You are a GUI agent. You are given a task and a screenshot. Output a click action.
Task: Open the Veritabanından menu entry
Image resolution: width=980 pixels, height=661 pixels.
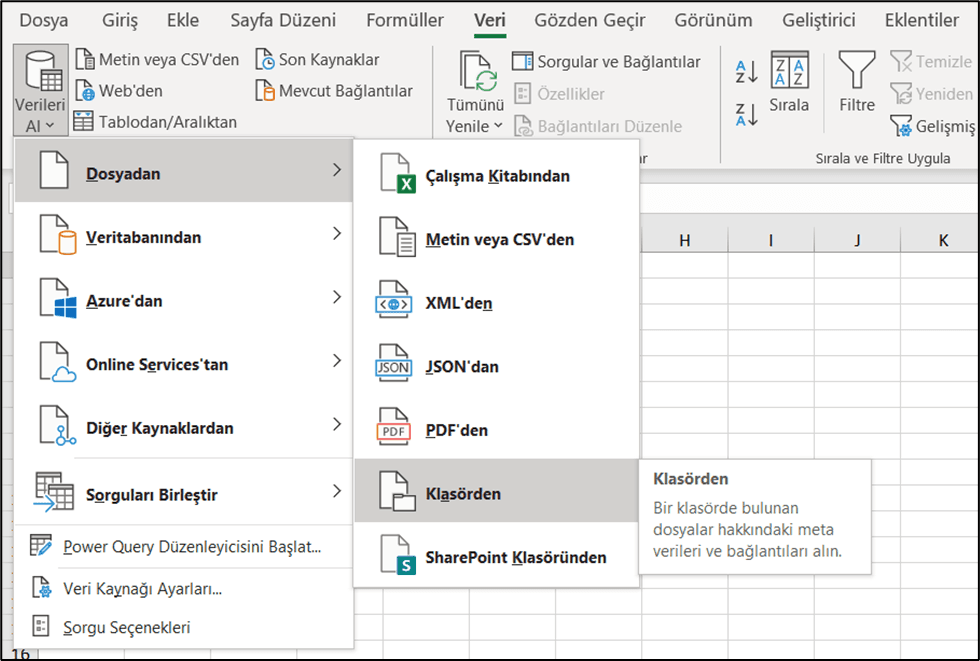184,234
